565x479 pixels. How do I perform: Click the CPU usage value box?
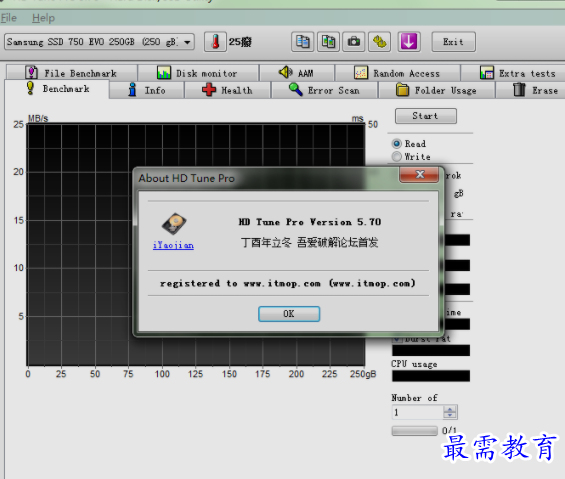coord(431,376)
